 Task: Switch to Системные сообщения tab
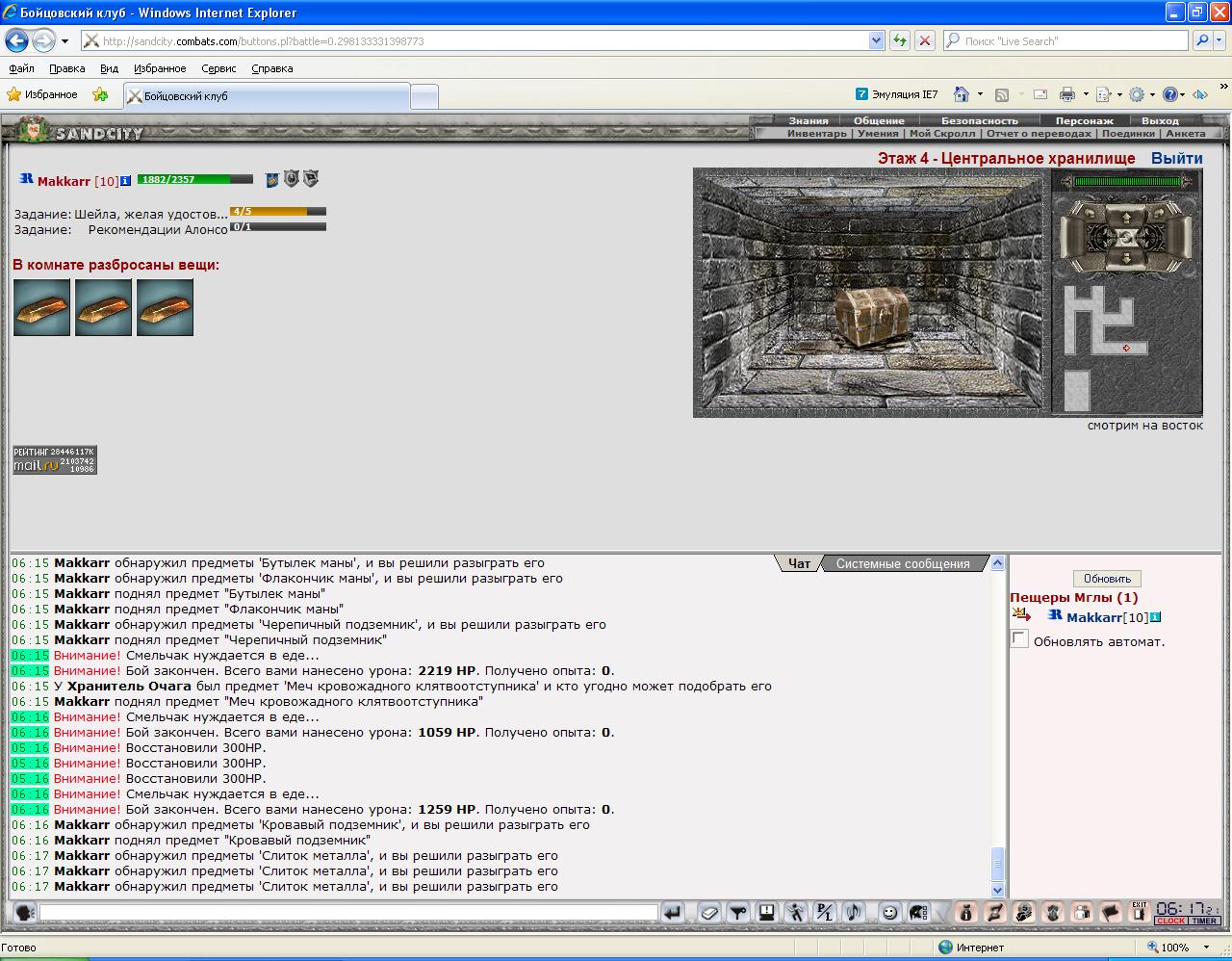(903, 563)
